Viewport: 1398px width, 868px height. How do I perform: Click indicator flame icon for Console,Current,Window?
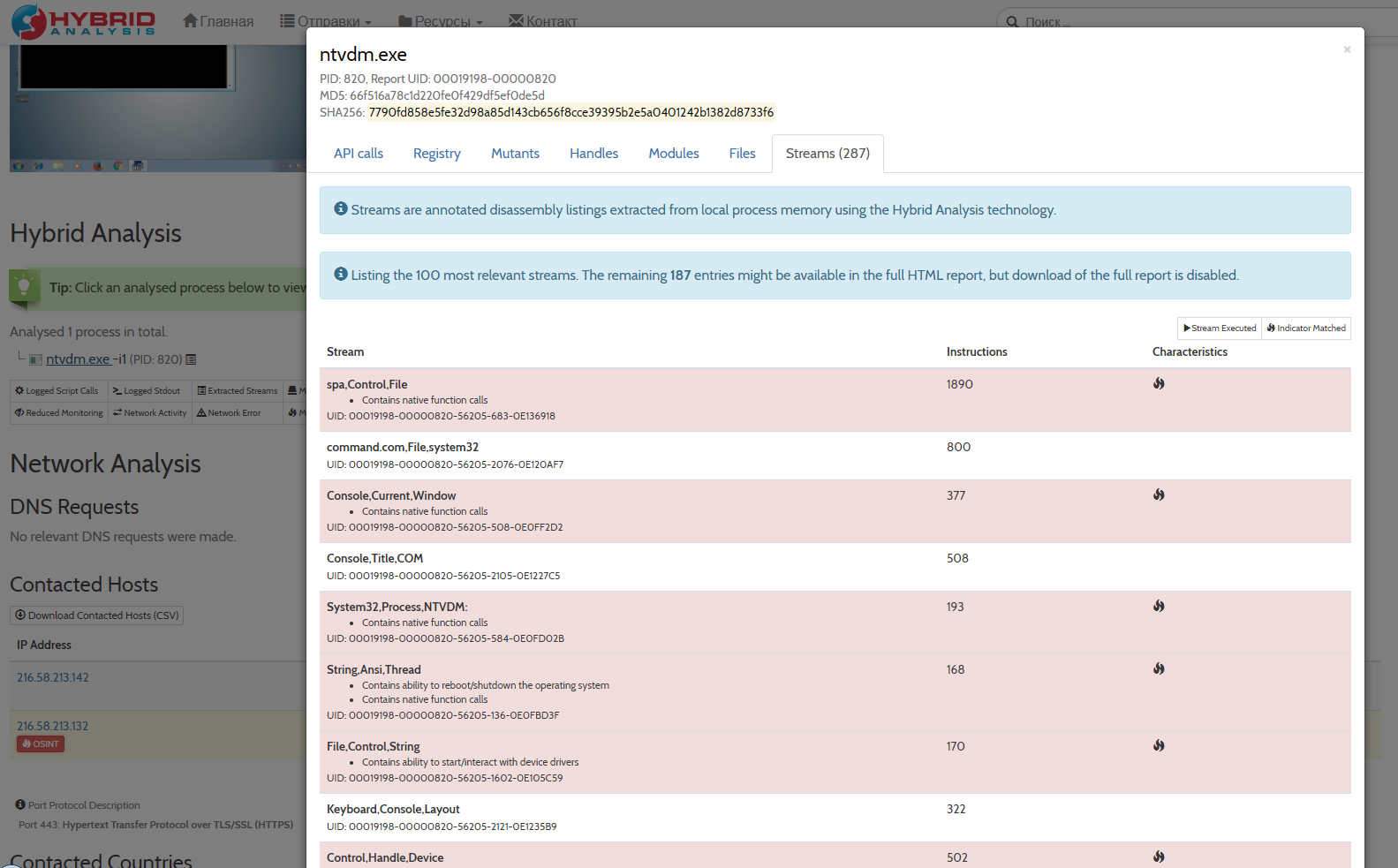click(1159, 495)
